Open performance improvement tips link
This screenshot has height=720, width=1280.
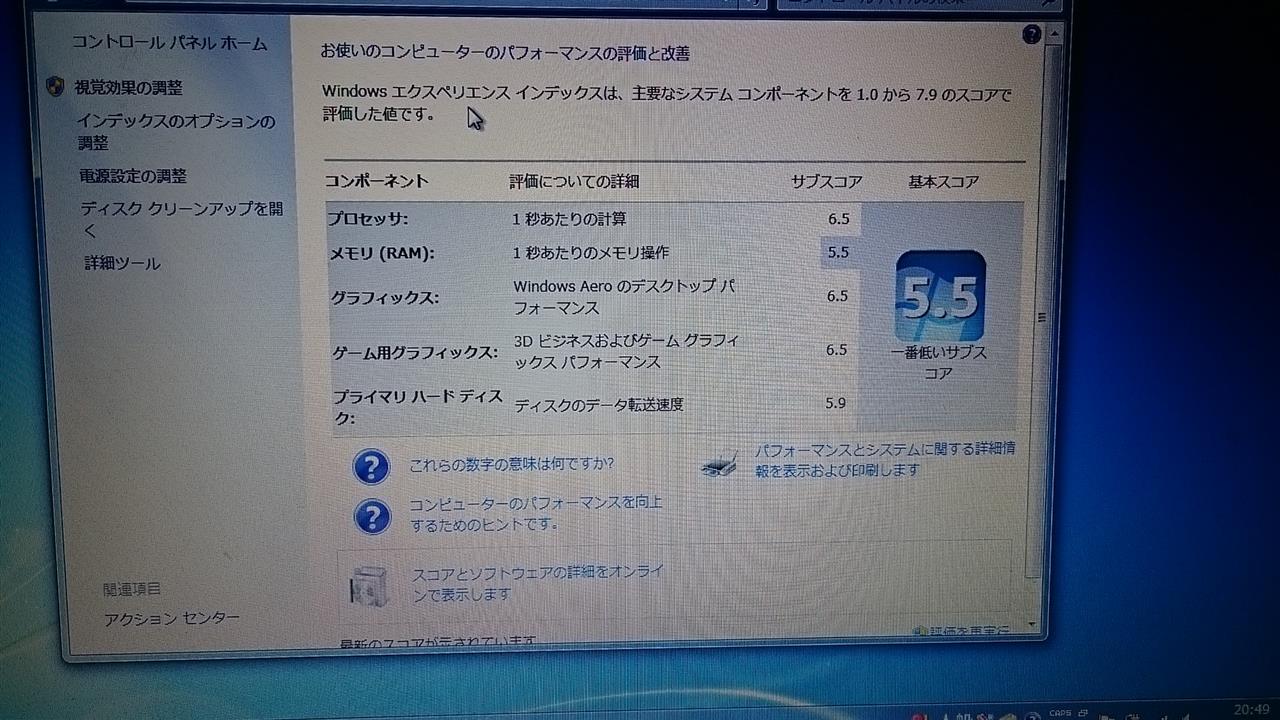pyautogui.click(x=535, y=513)
